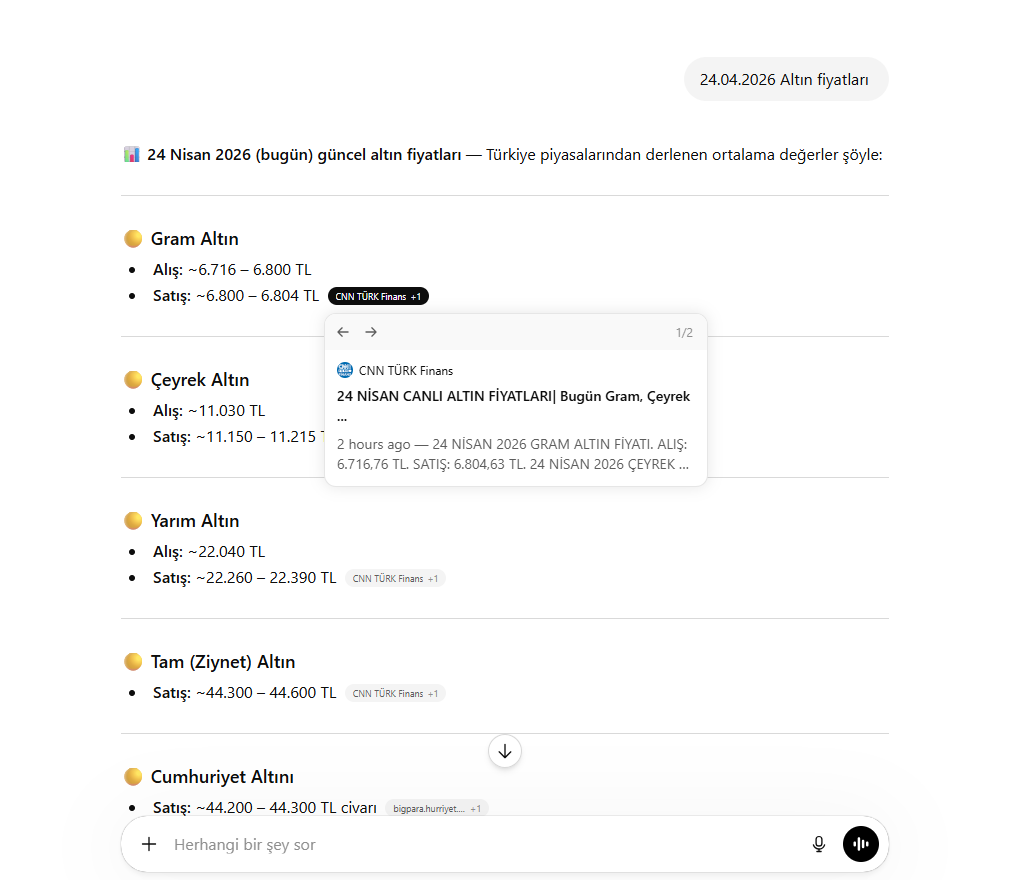Click 'Satış: ~11.150 – 11.215' line
This screenshot has width=1010, height=880.
(237, 437)
